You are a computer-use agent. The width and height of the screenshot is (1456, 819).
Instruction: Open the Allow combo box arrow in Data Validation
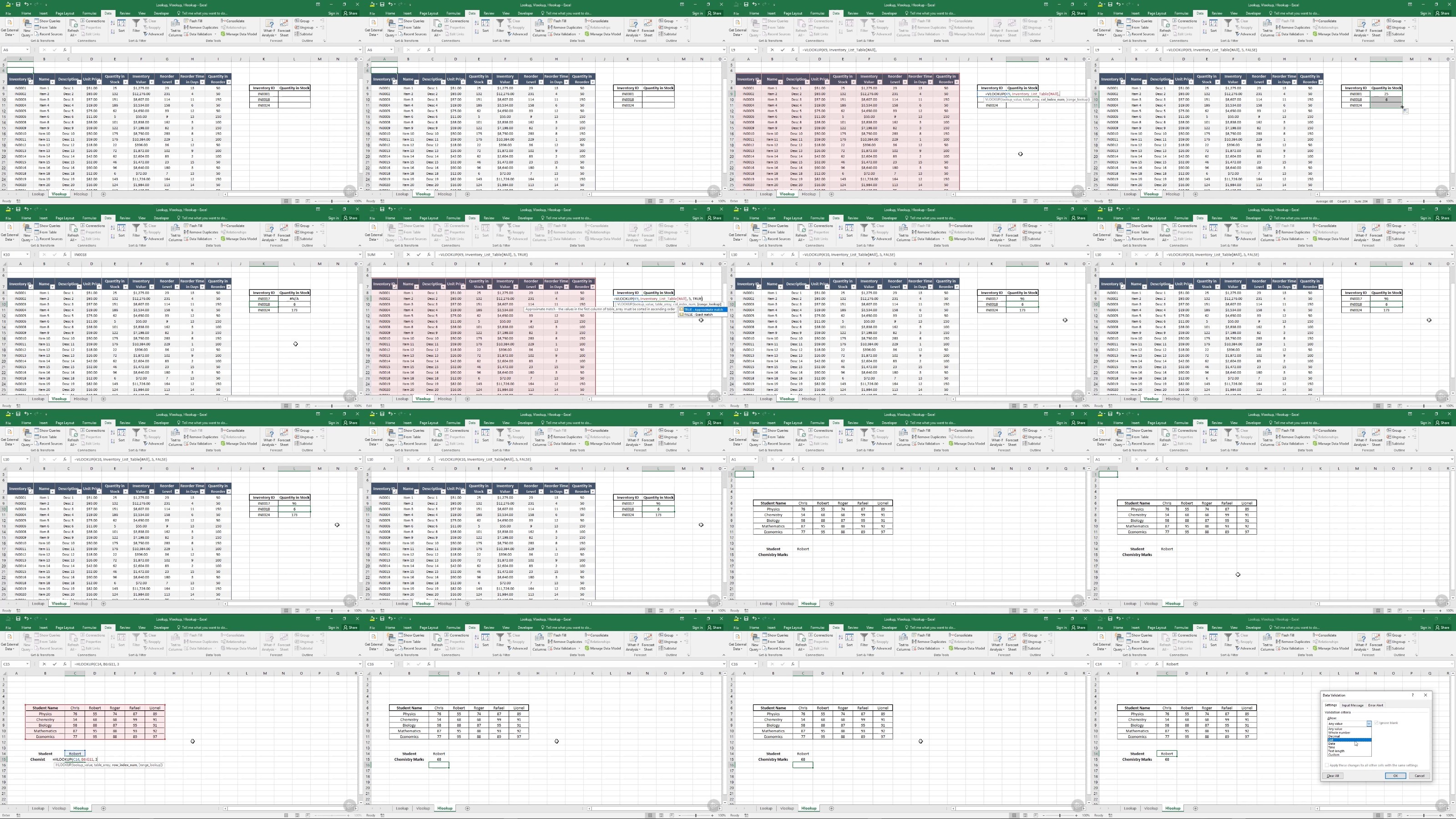click(1369, 724)
